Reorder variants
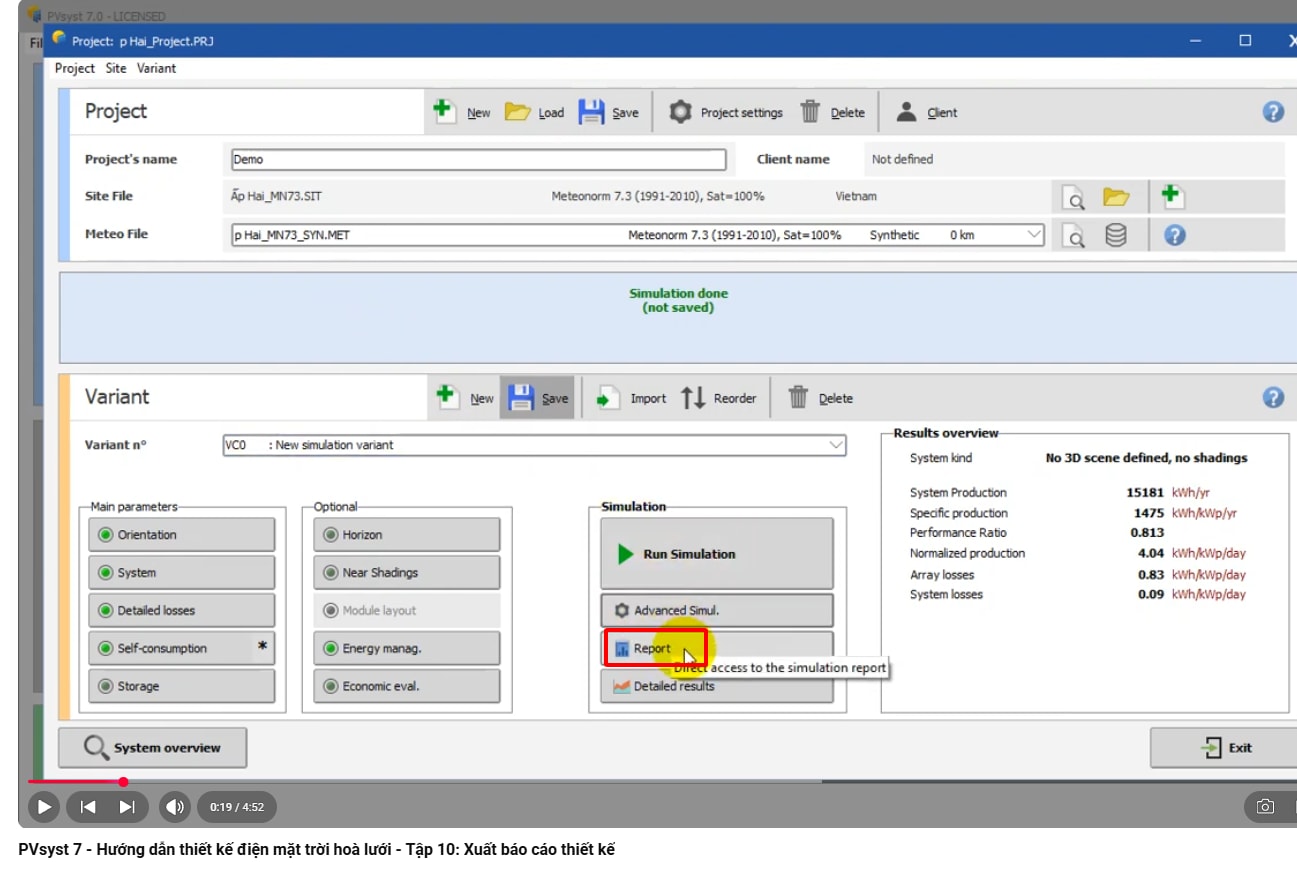This screenshot has width=1297, height=892. click(718, 397)
